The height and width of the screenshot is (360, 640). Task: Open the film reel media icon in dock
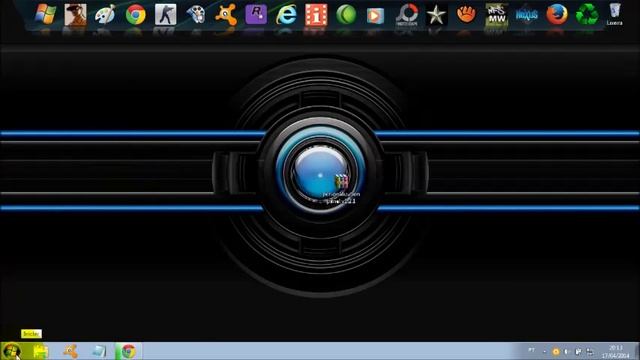click(196, 15)
